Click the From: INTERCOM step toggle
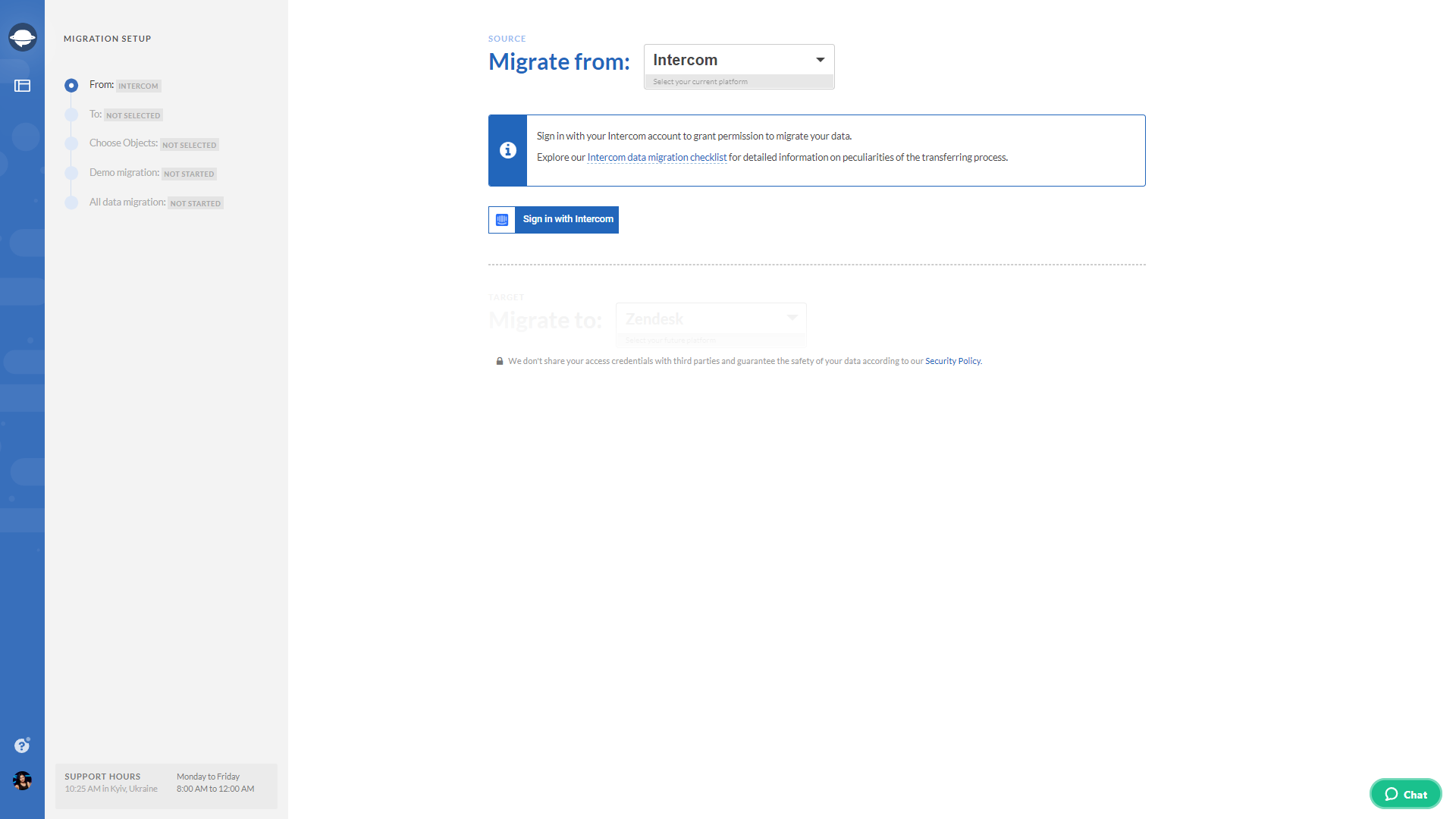 [71, 85]
